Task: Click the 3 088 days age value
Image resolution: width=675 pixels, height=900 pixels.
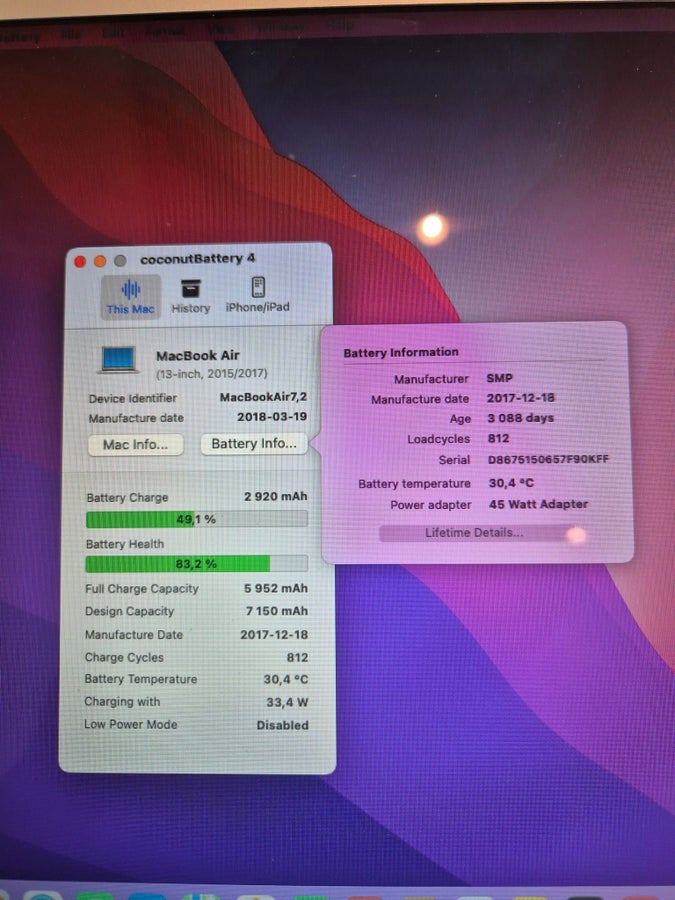Action: (521, 418)
